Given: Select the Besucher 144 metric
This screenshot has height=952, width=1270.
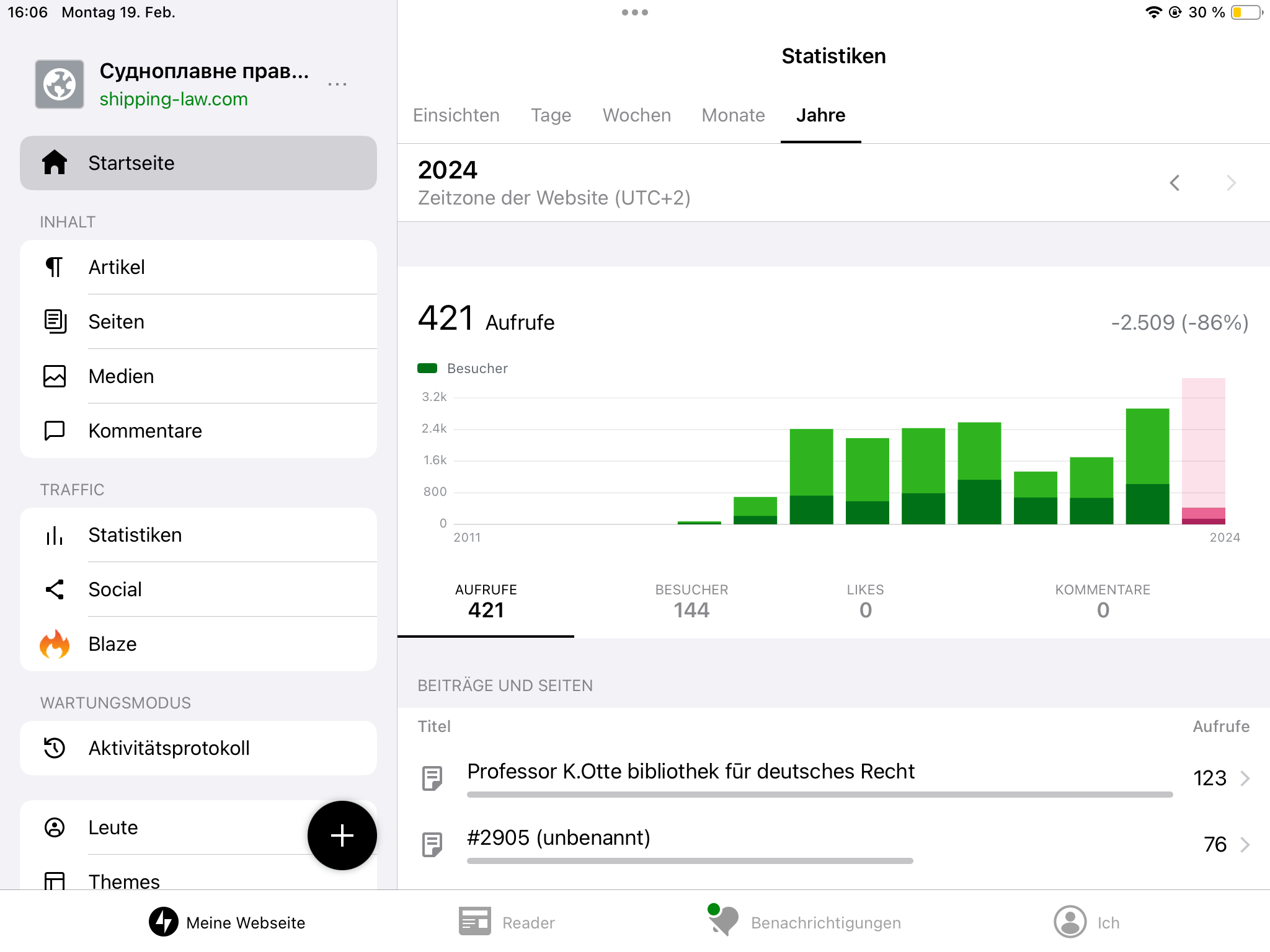Looking at the screenshot, I should 691,601.
